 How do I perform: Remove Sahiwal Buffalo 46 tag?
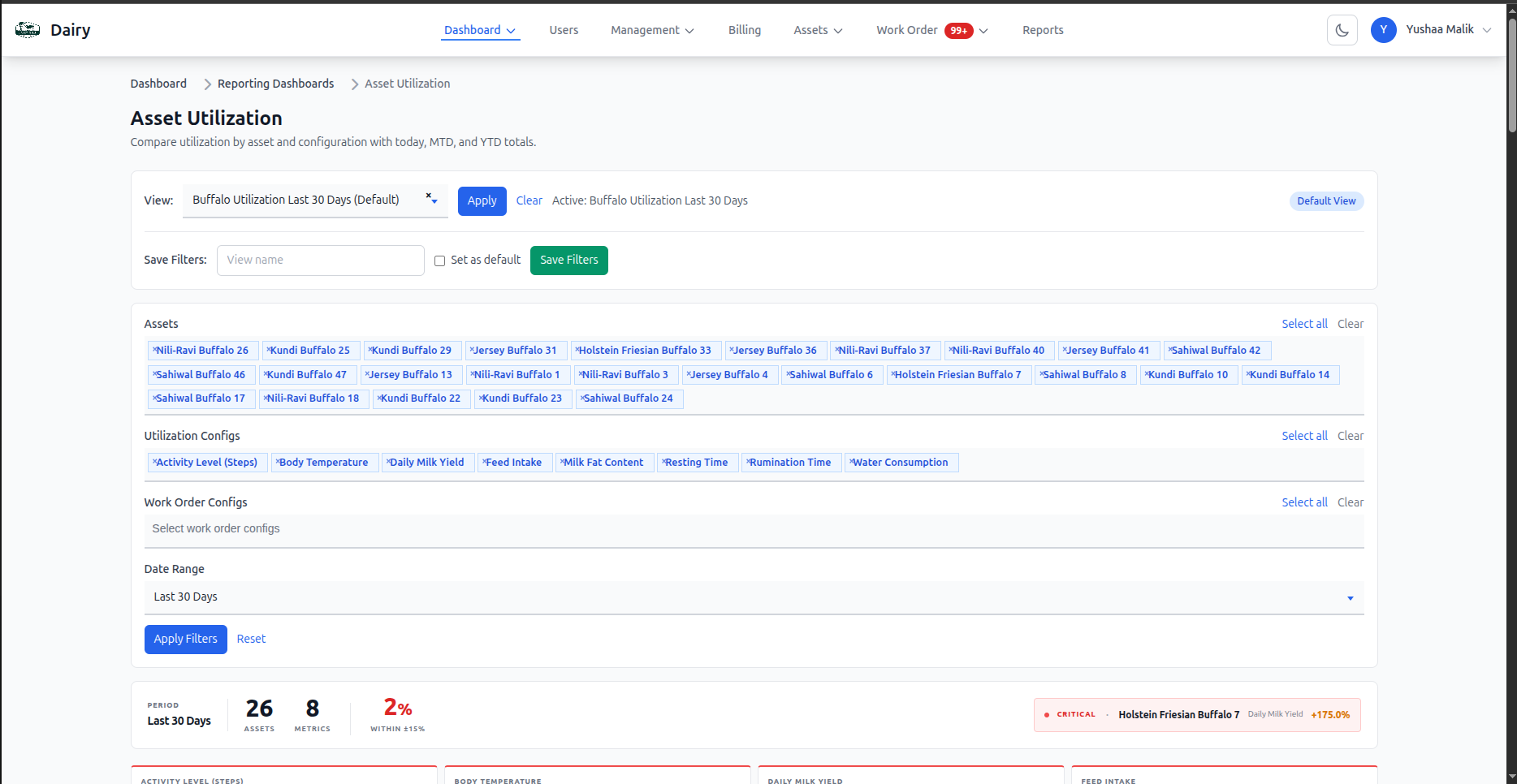154,374
